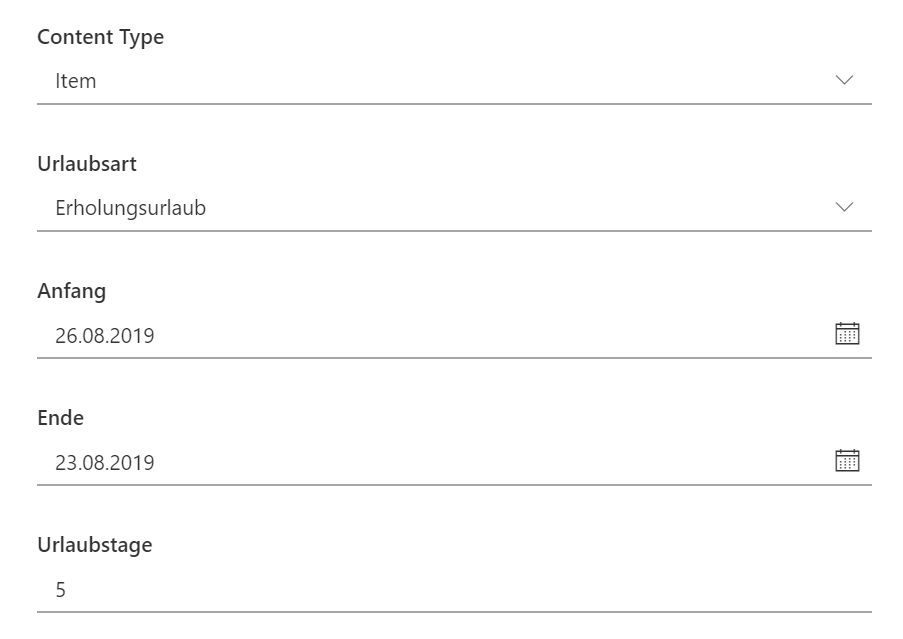This screenshot has height=639, width=903.
Task: Click the blank middle of the Urlaubstage box
Action: [x=450, y=589]
